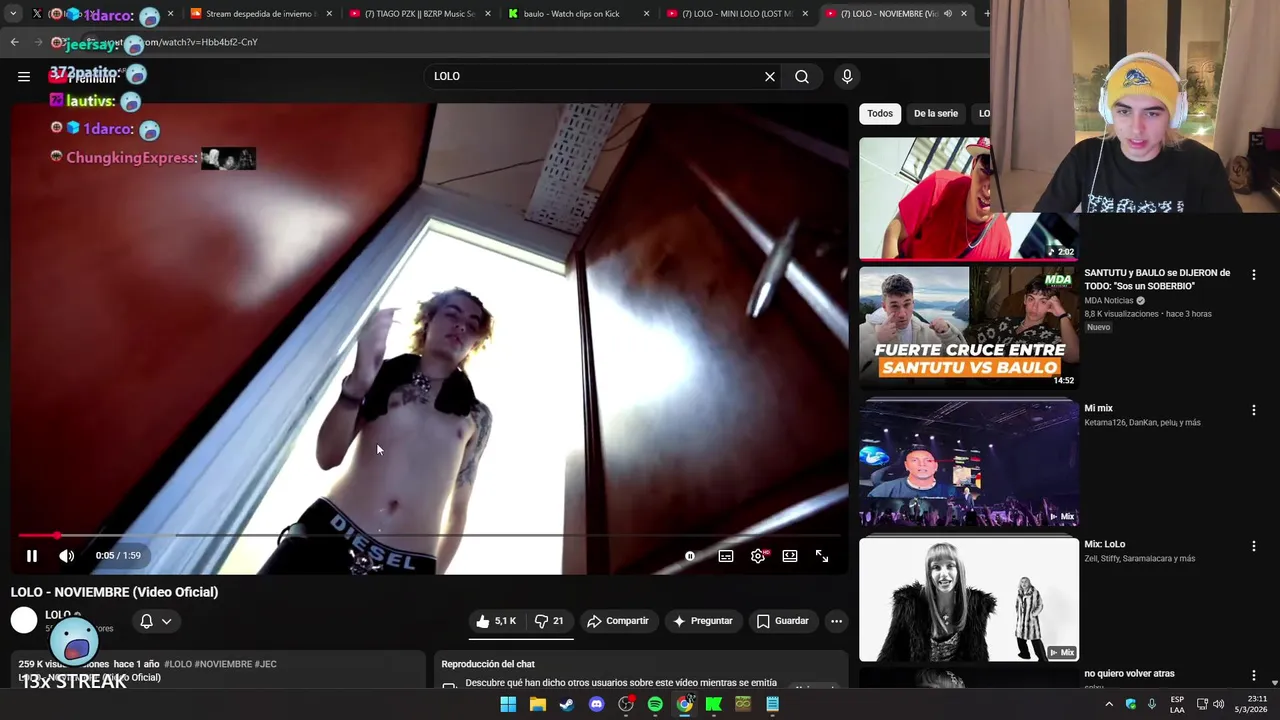This screenshot has width=1280, height=720.
Task: Open SANTUTU y BAULO video title link
Action: tap(1157, 279)
